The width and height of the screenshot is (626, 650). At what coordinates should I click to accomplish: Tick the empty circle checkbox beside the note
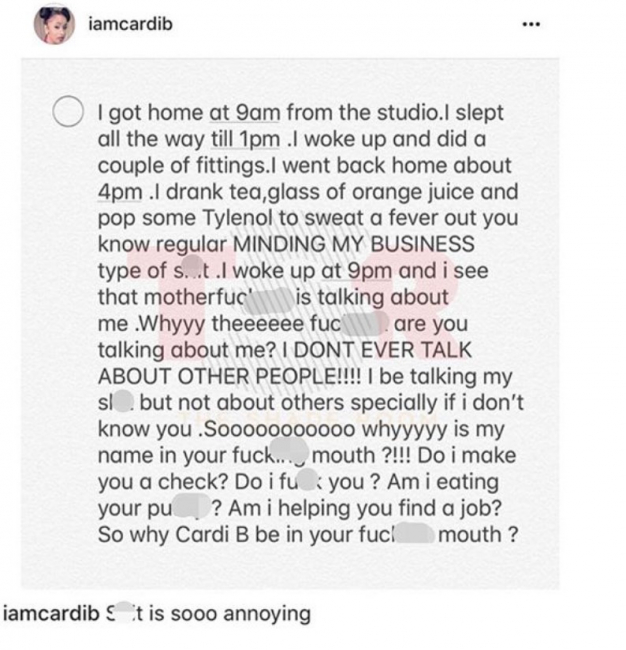(x=68, y=112)
